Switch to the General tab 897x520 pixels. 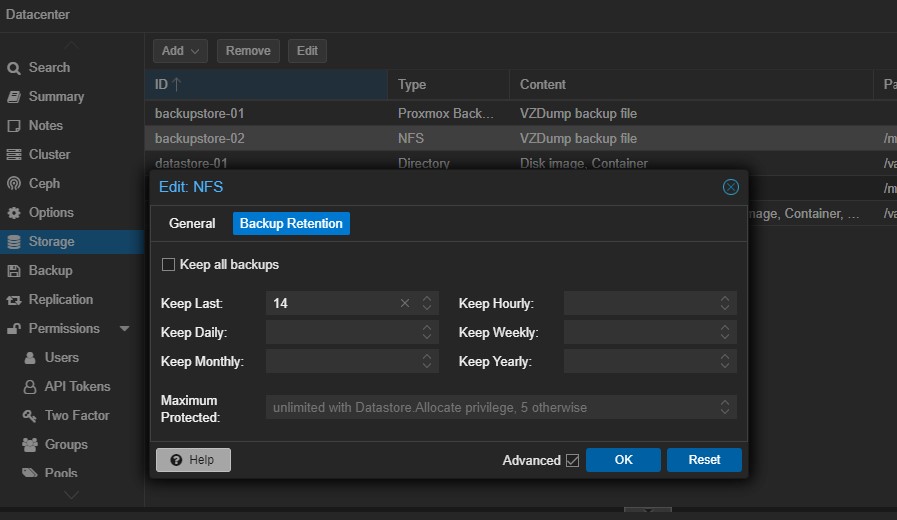[x=192, y=224]
